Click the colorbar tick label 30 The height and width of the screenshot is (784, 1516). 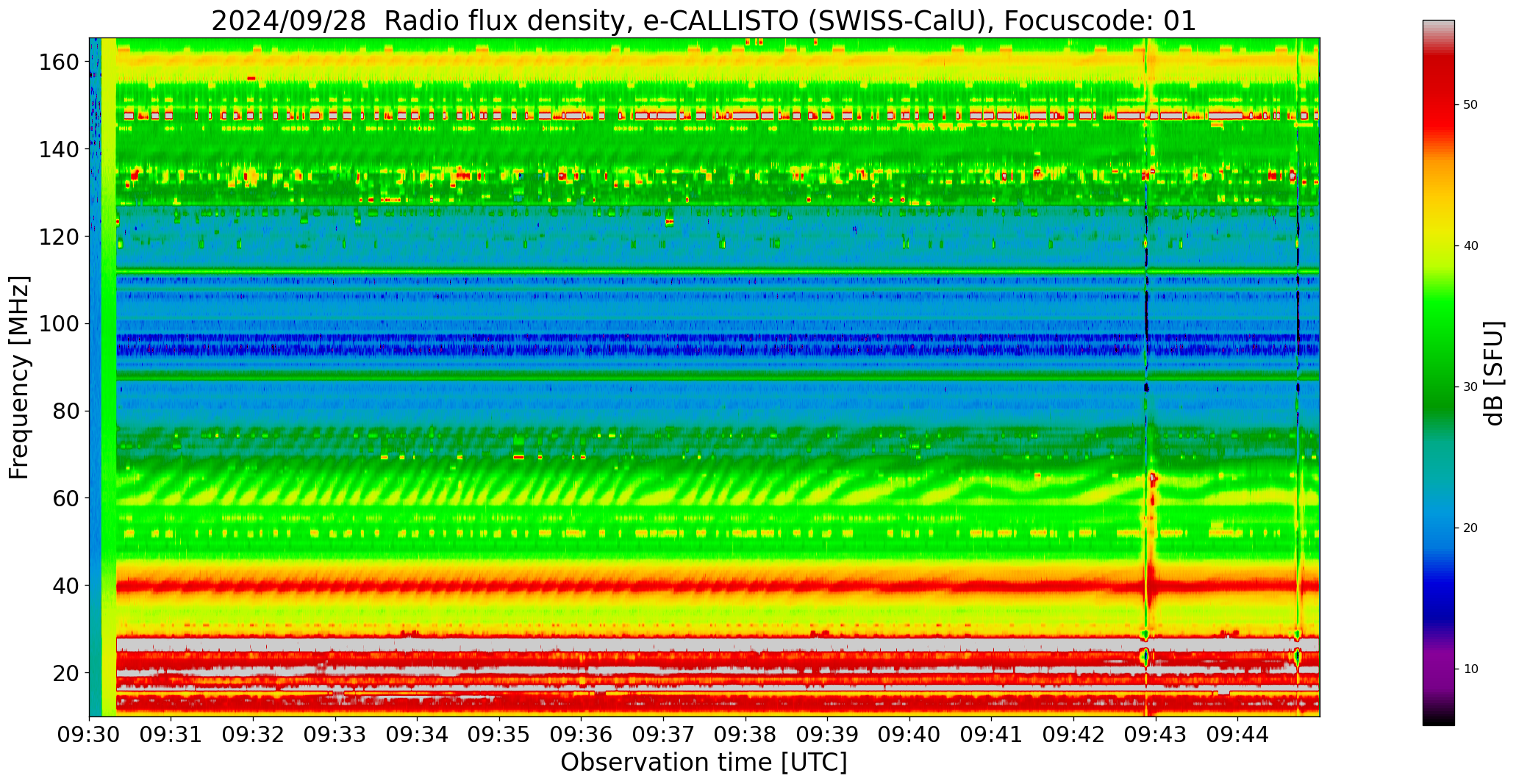(x=1470, y=387)
